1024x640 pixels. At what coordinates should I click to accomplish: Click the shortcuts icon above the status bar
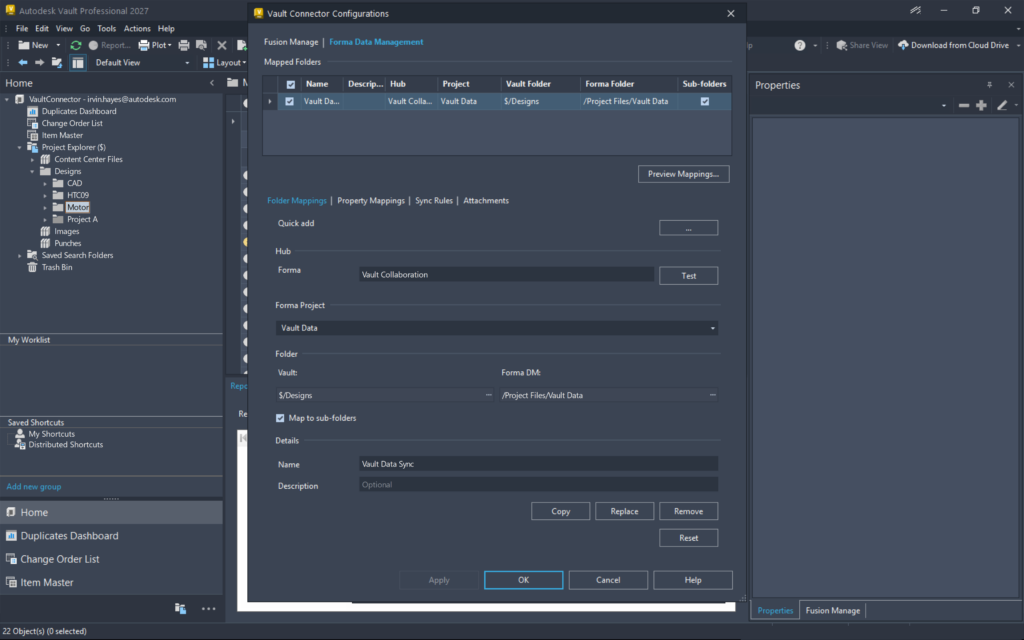(x=180, y=609)
